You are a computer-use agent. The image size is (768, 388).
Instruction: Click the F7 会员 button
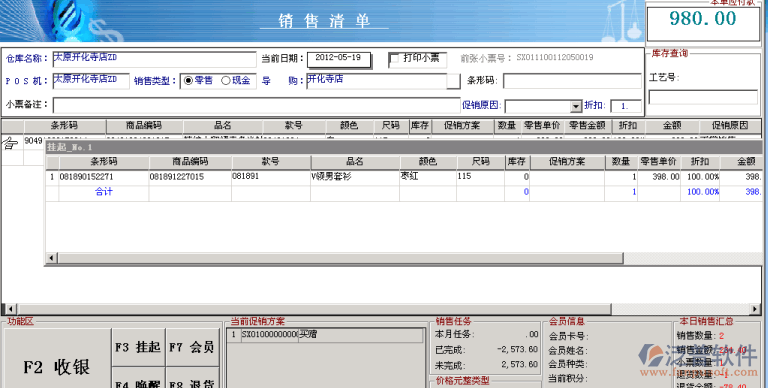pyautogui.click(x=192, y=347)
